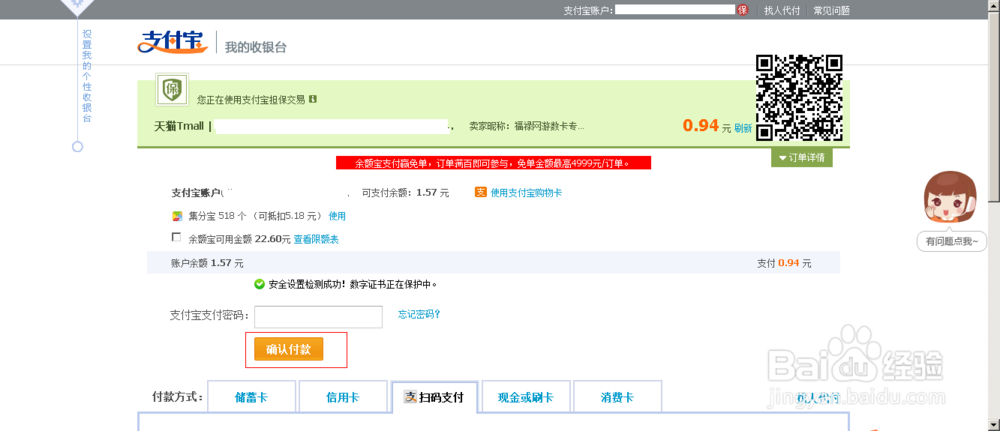Screen dimensions: 1000x431
Task: Click the seller nickname 福禄网游数卡专...
Action: pos(549,127)
